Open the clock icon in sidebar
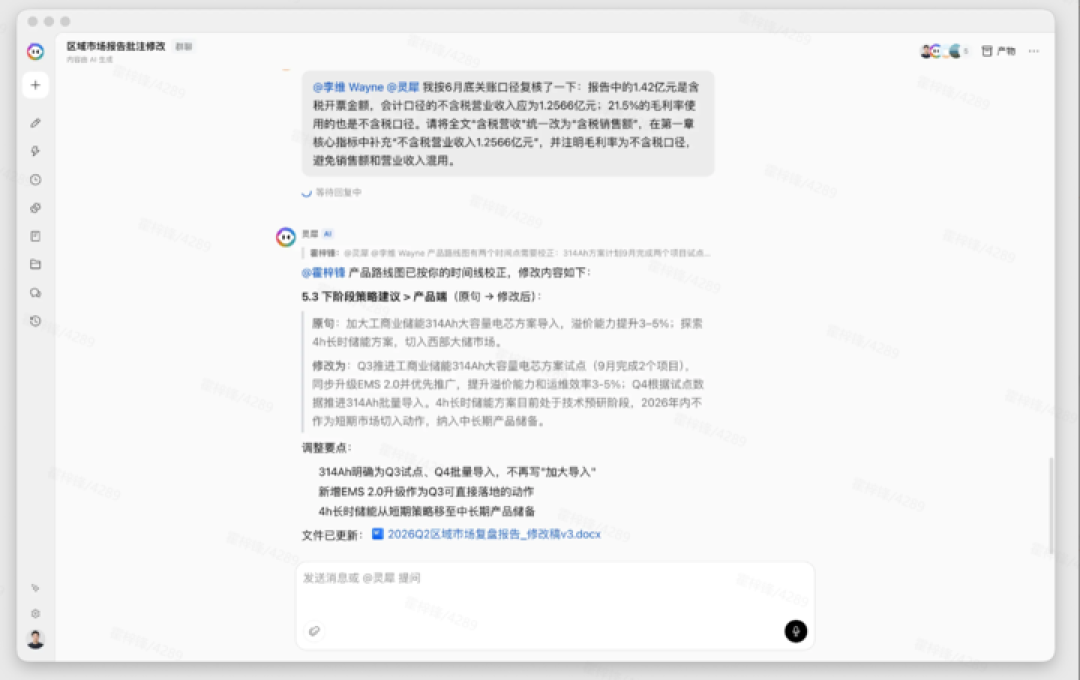 (x=35, y=180)
